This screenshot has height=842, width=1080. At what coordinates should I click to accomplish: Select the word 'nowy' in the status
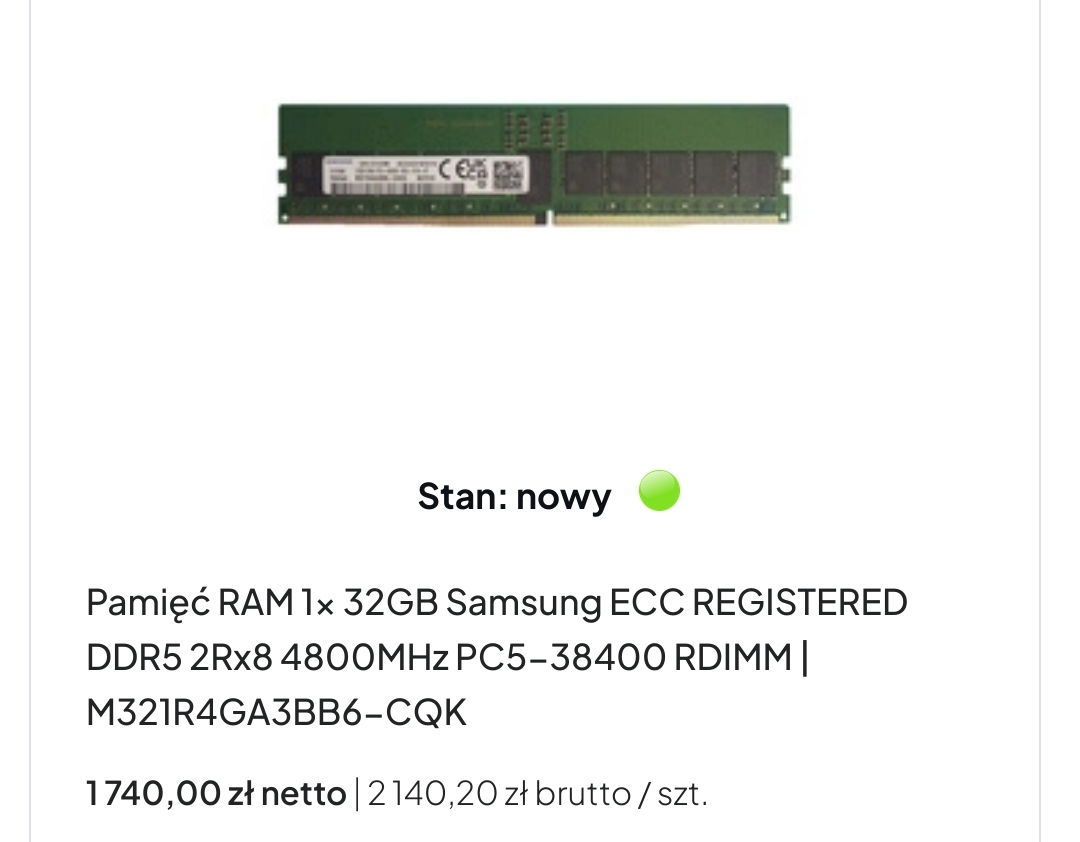coord(563,497)
